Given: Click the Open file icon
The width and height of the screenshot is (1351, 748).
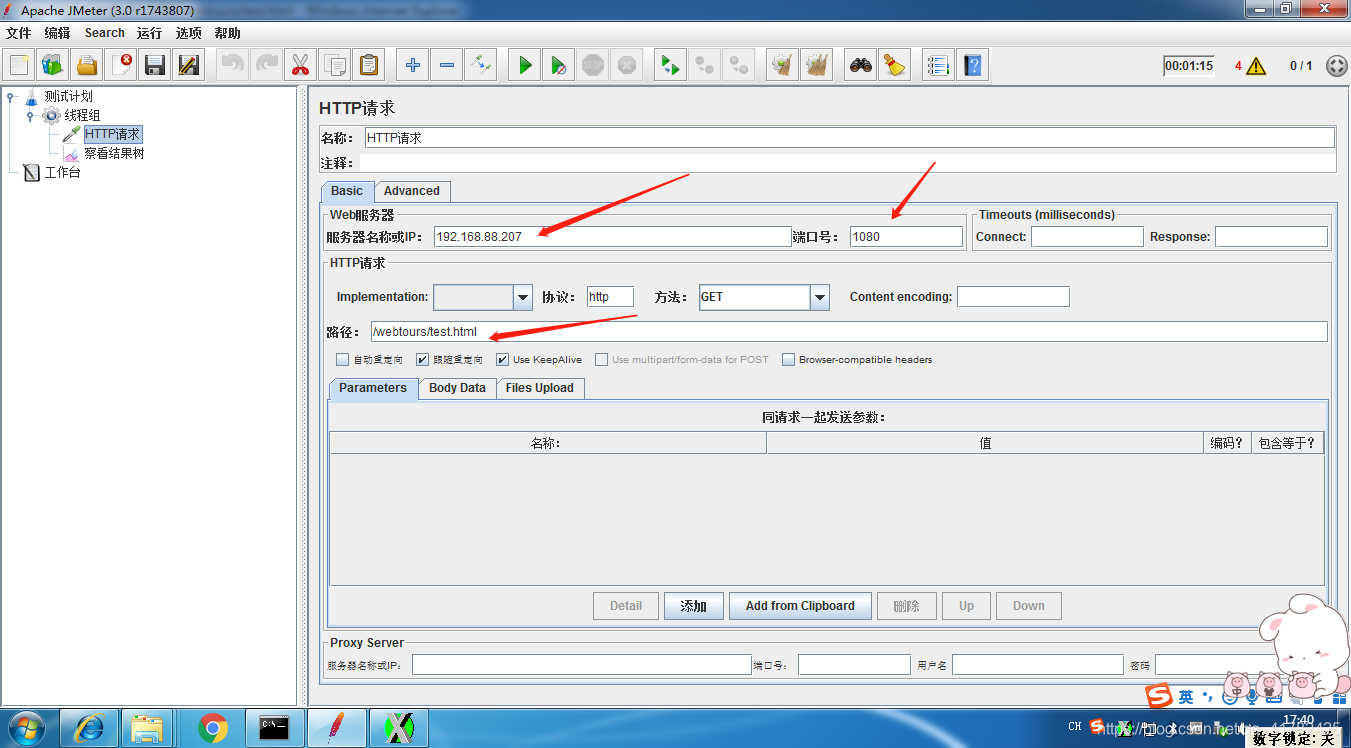Looking at the screenshot, I should coord(87,66).
